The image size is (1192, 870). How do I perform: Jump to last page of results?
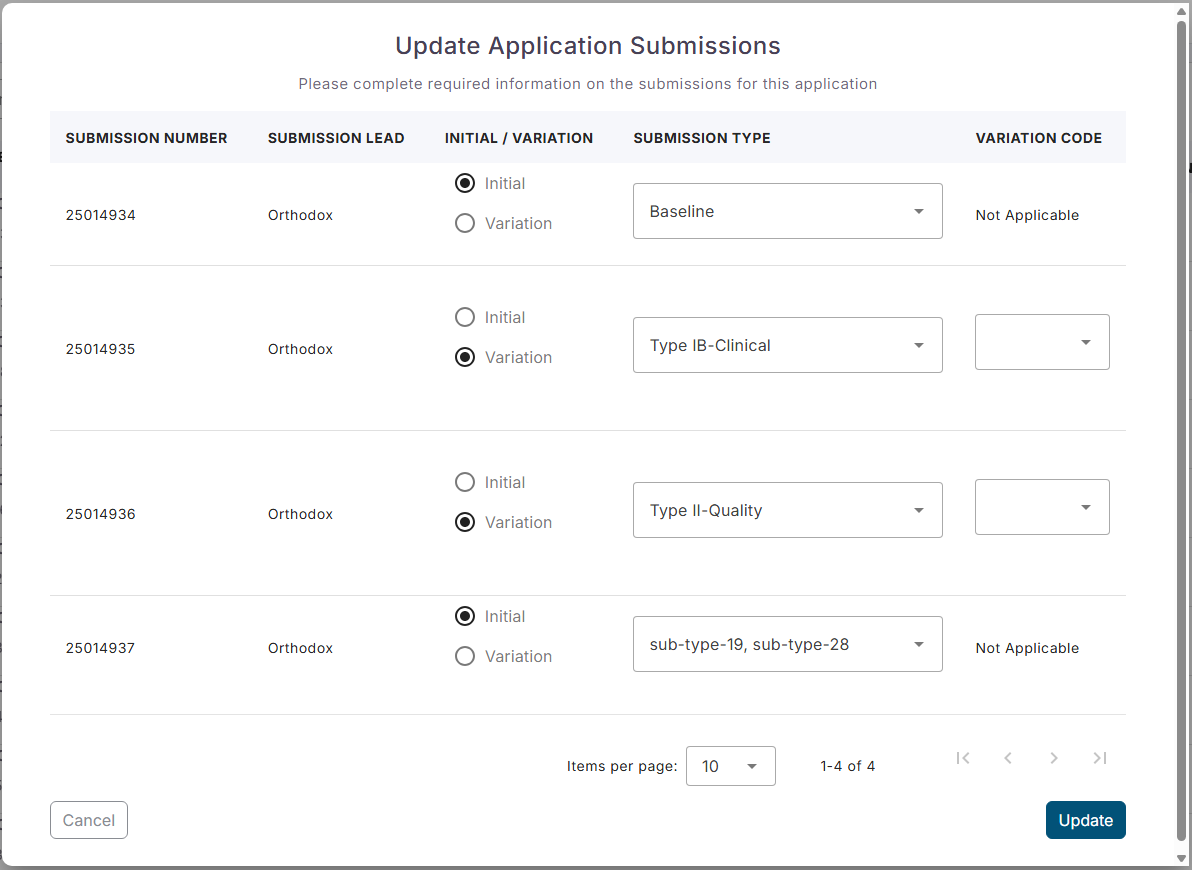1099,758
